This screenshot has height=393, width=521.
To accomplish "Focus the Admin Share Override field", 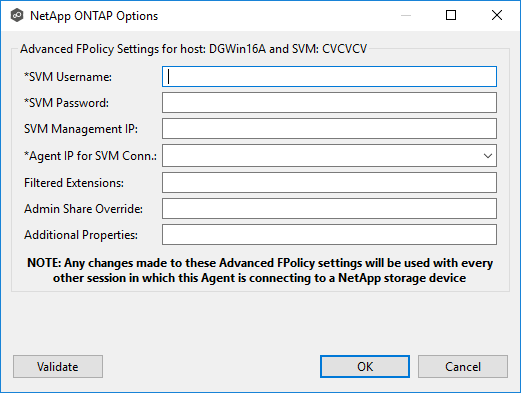I will coord(329,209).
